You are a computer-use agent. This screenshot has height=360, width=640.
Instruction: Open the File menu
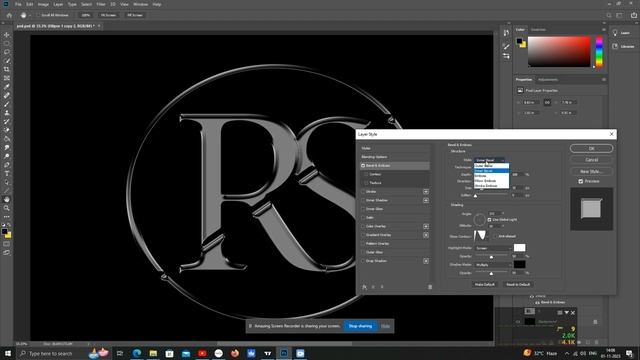click(x=18, y=4)
